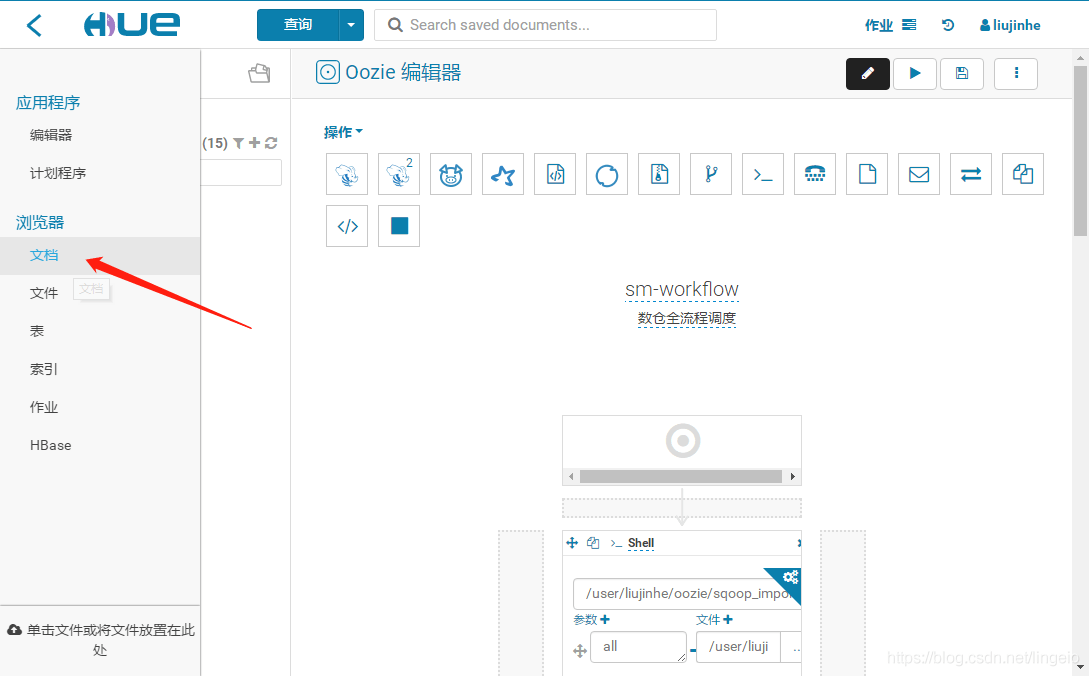Image resolution: width=1089 pixels, height=676 pixels.
Task: Go back with the left arrow
Action: point(34,26)
